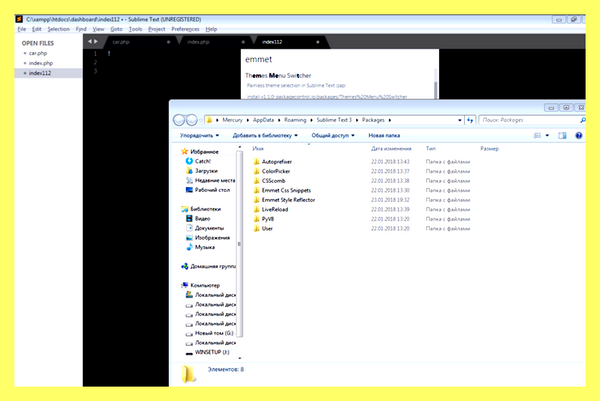Open the File menu in Sublime Text
The image size is (600, 401).
[x=21, y=29]
